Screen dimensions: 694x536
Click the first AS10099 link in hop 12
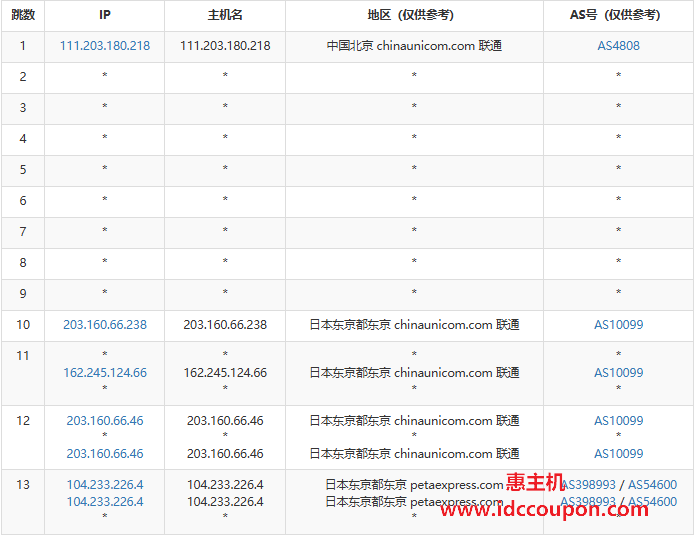pyautogui.click(x=618, y=420)
